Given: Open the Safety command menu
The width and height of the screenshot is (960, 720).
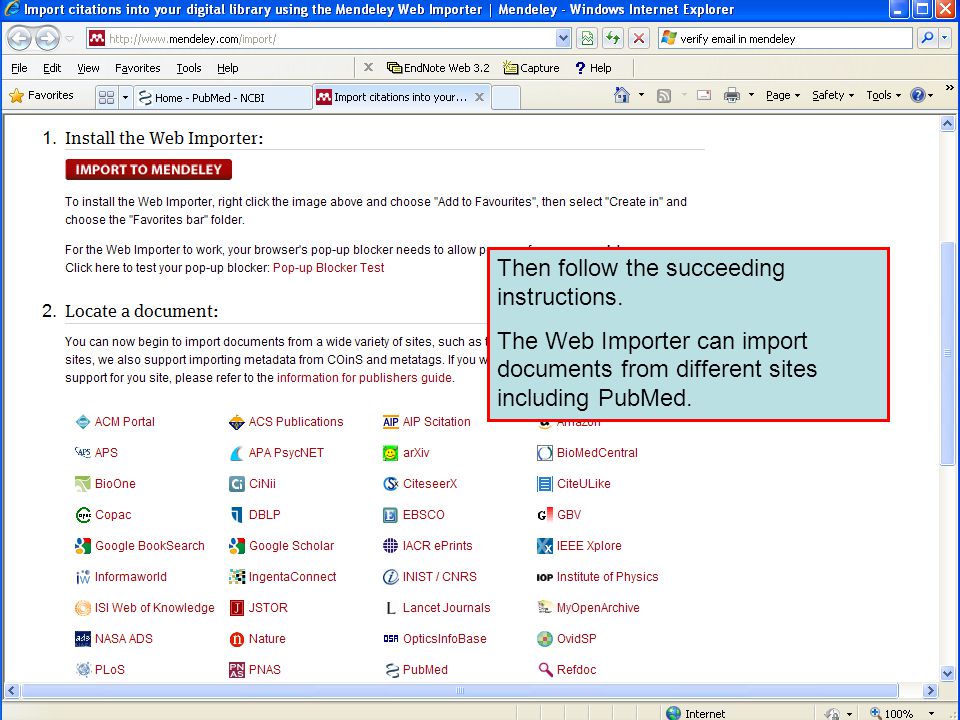Looking at the screenshot, I should [833, 96].
